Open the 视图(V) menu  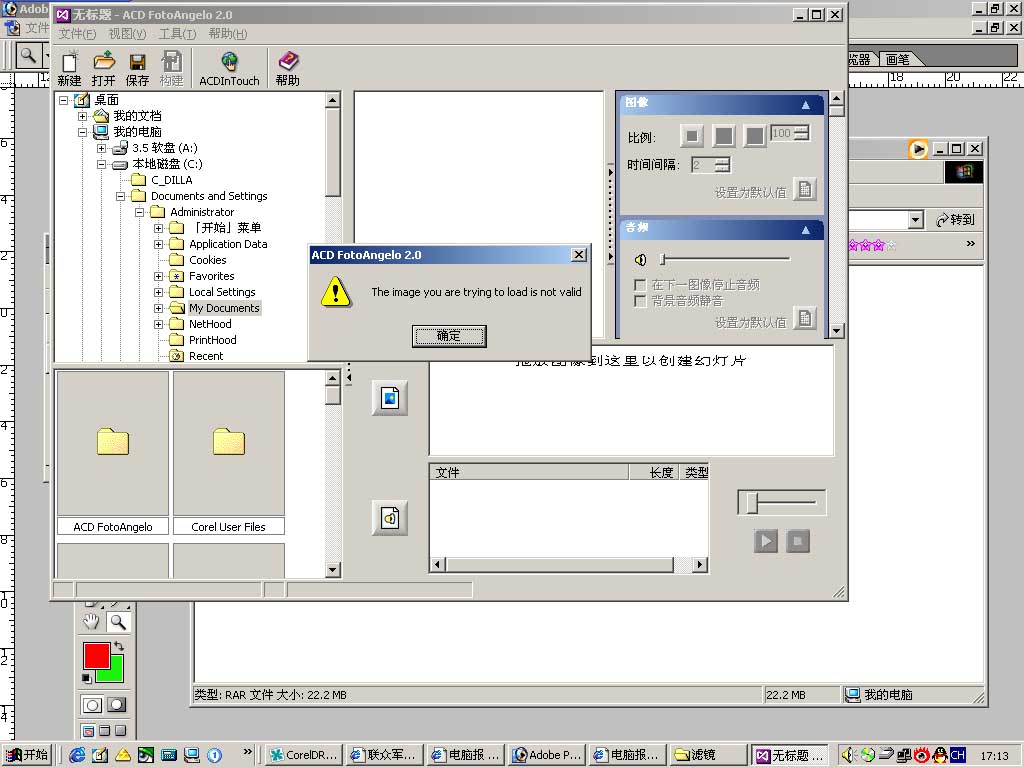[x=127, y=34]
